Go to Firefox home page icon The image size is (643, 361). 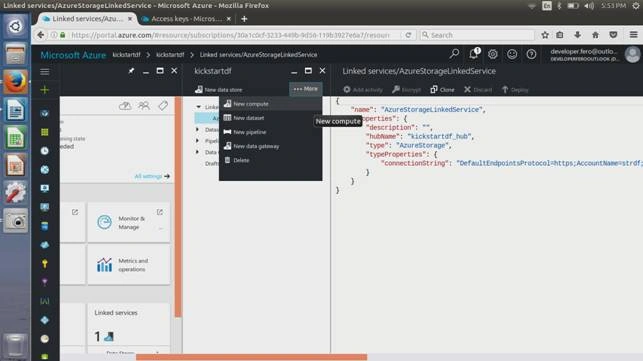click(x=595, y=35)
